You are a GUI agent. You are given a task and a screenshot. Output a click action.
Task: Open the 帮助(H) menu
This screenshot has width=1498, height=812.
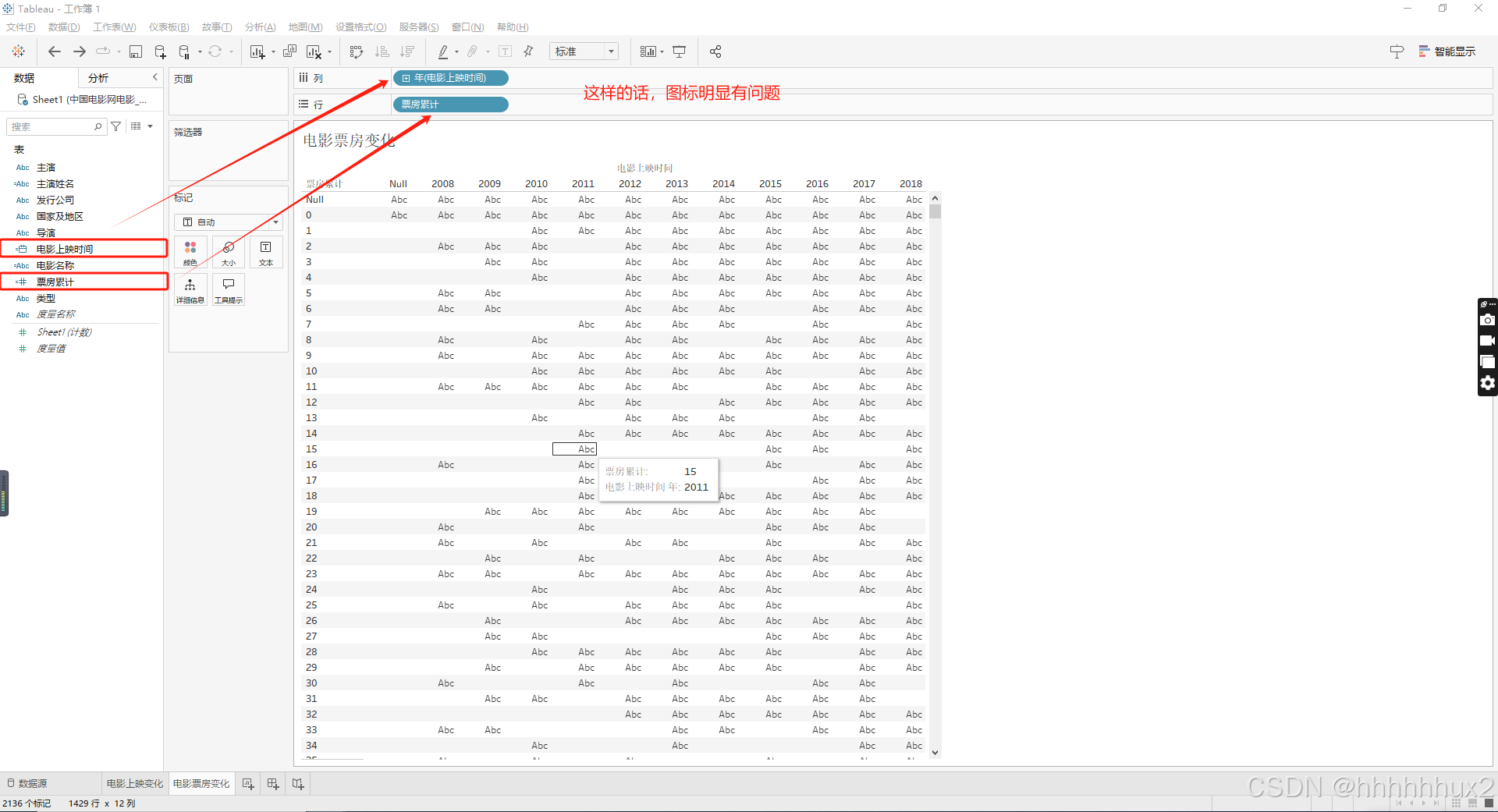click(513, 27)
